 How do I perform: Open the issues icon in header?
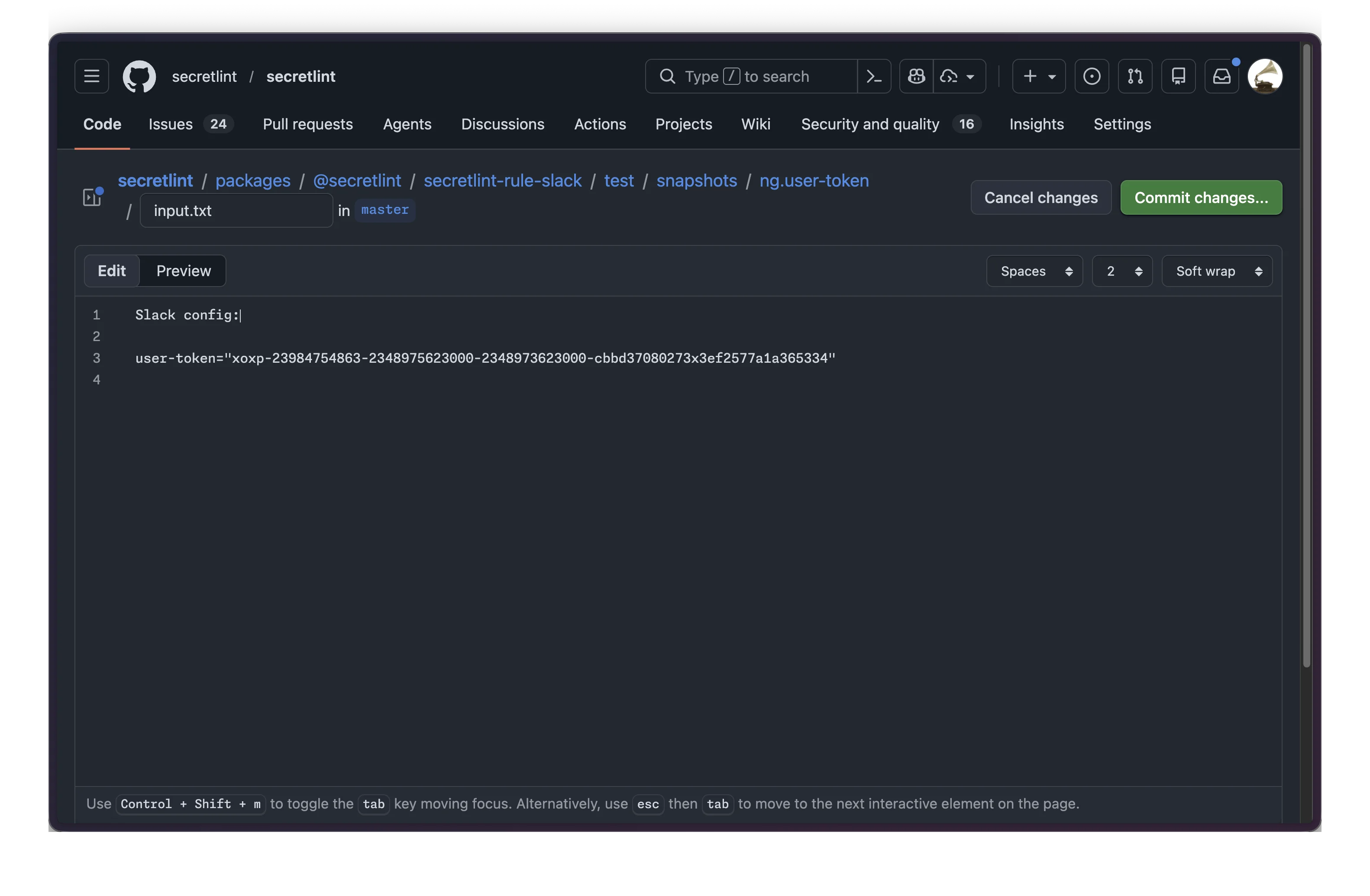tap(1092, 76)
